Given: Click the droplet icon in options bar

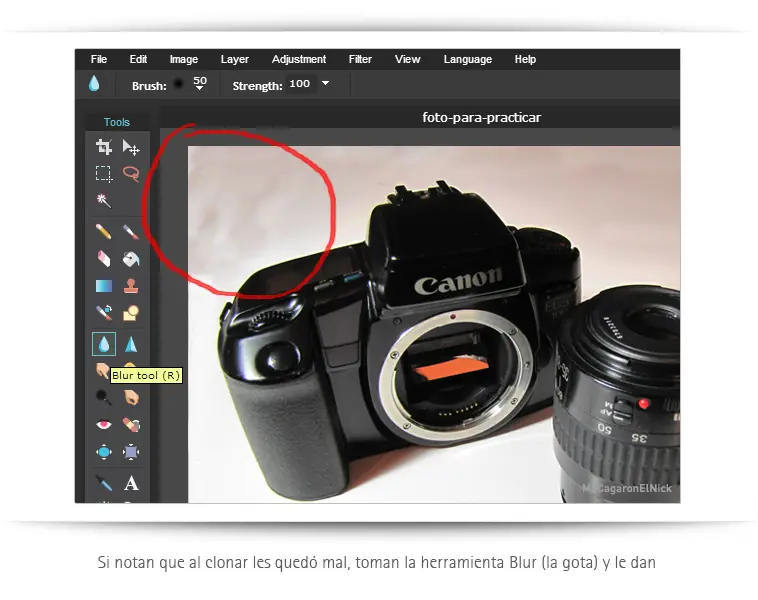Looking at the screenshot, I should [94, 84].
